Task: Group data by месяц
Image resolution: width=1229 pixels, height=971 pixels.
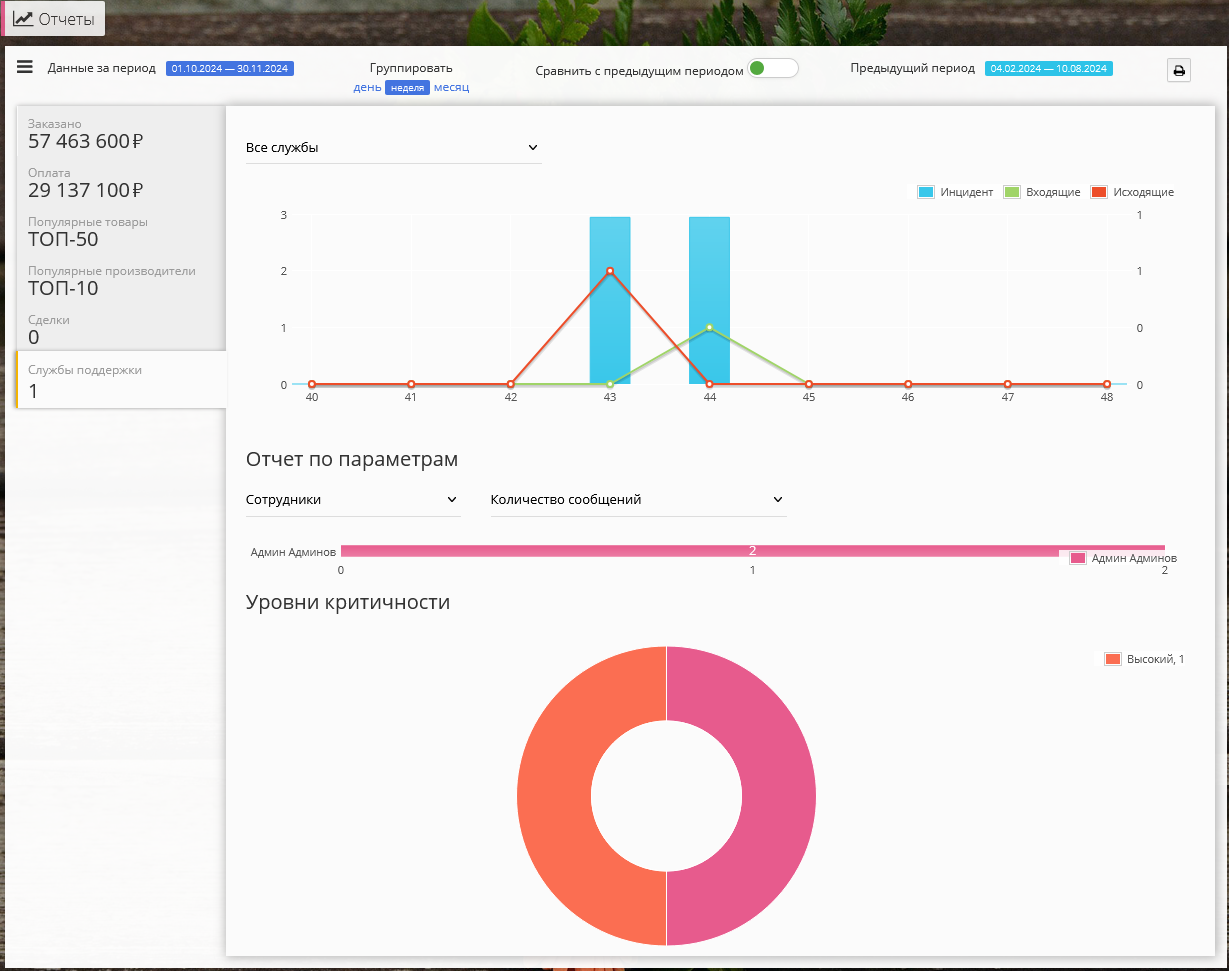Action: [x=451, y=87]
